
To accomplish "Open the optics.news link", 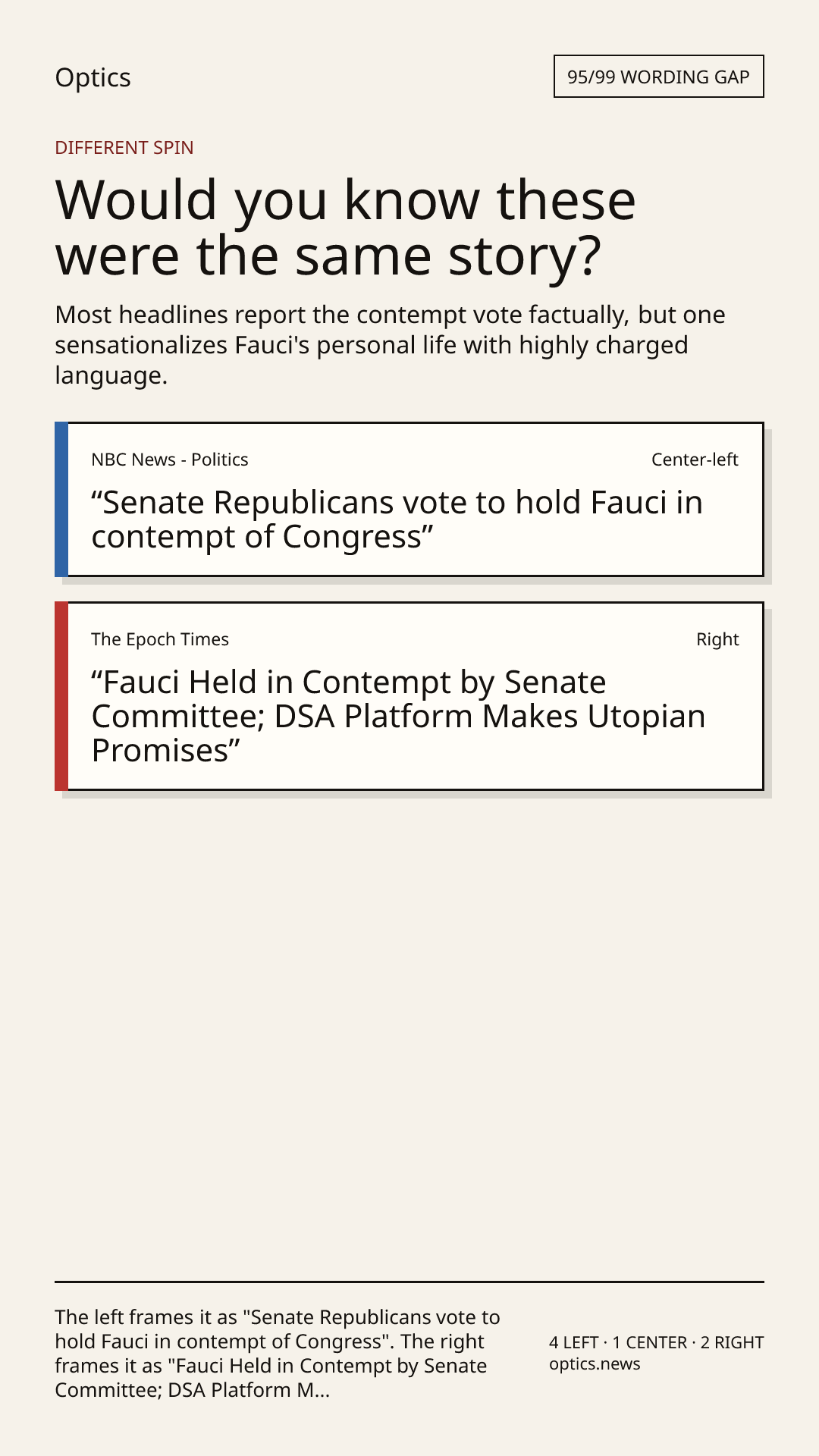I will [x=595, y=1364].
